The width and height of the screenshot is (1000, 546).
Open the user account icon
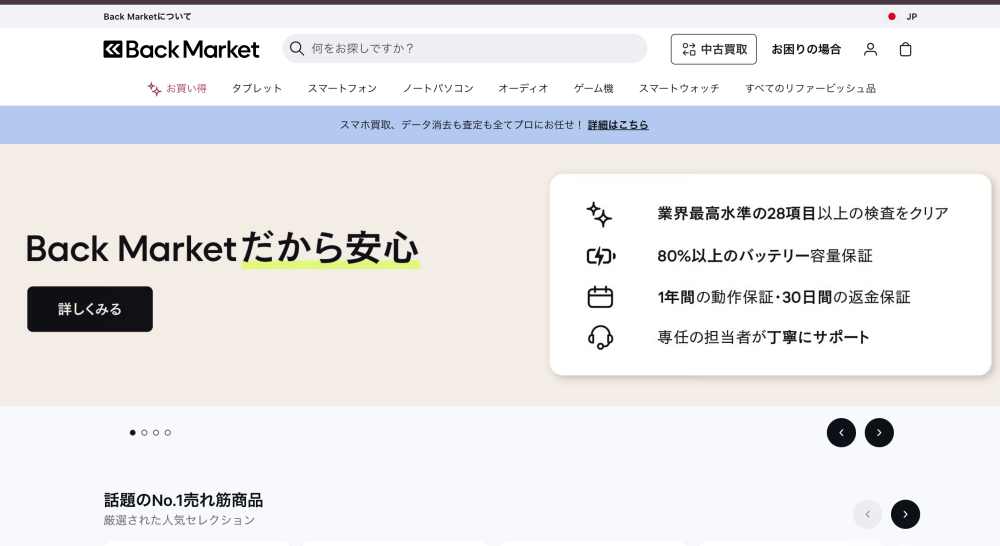click(x=870, y=49)
